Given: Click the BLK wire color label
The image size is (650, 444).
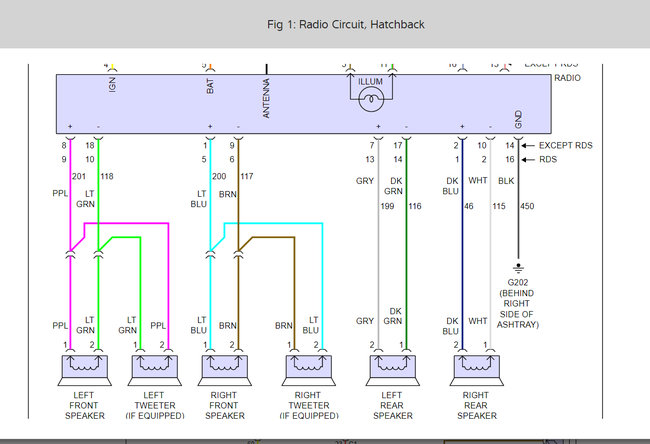Looking at the screenshot, I should pyautogui.click(x=506, y=181).
